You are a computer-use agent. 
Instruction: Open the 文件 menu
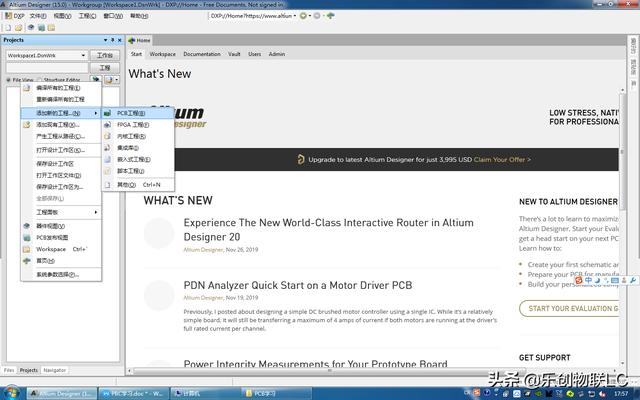pyautogui.click(x=38, y=16)
